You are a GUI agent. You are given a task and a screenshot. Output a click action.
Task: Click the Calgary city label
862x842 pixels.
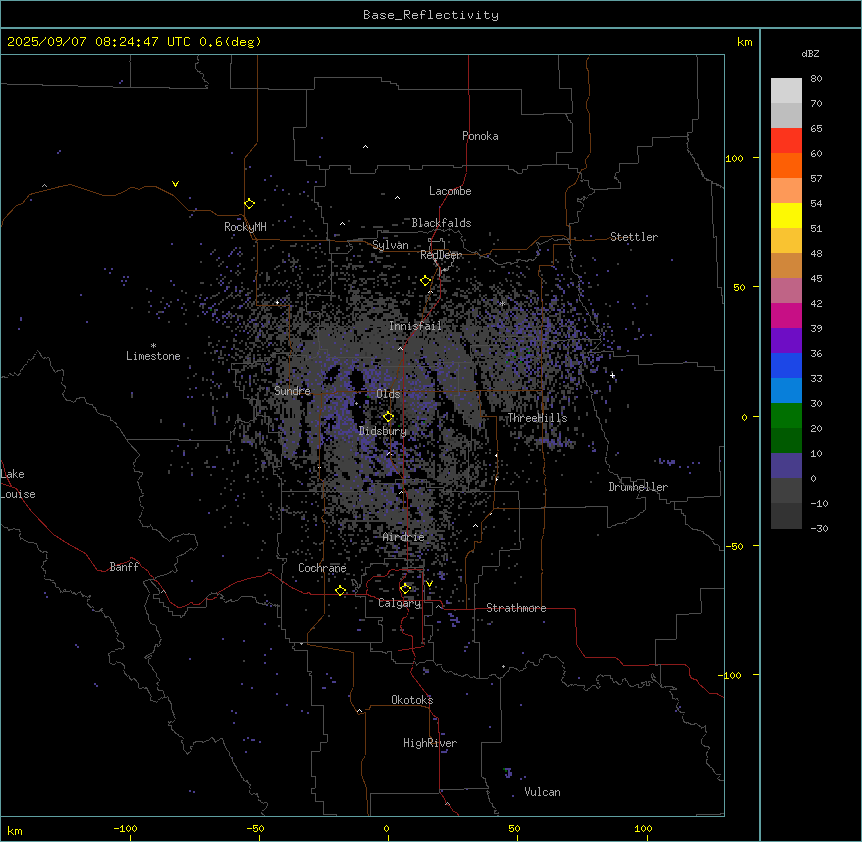click(x=399, y=603)
